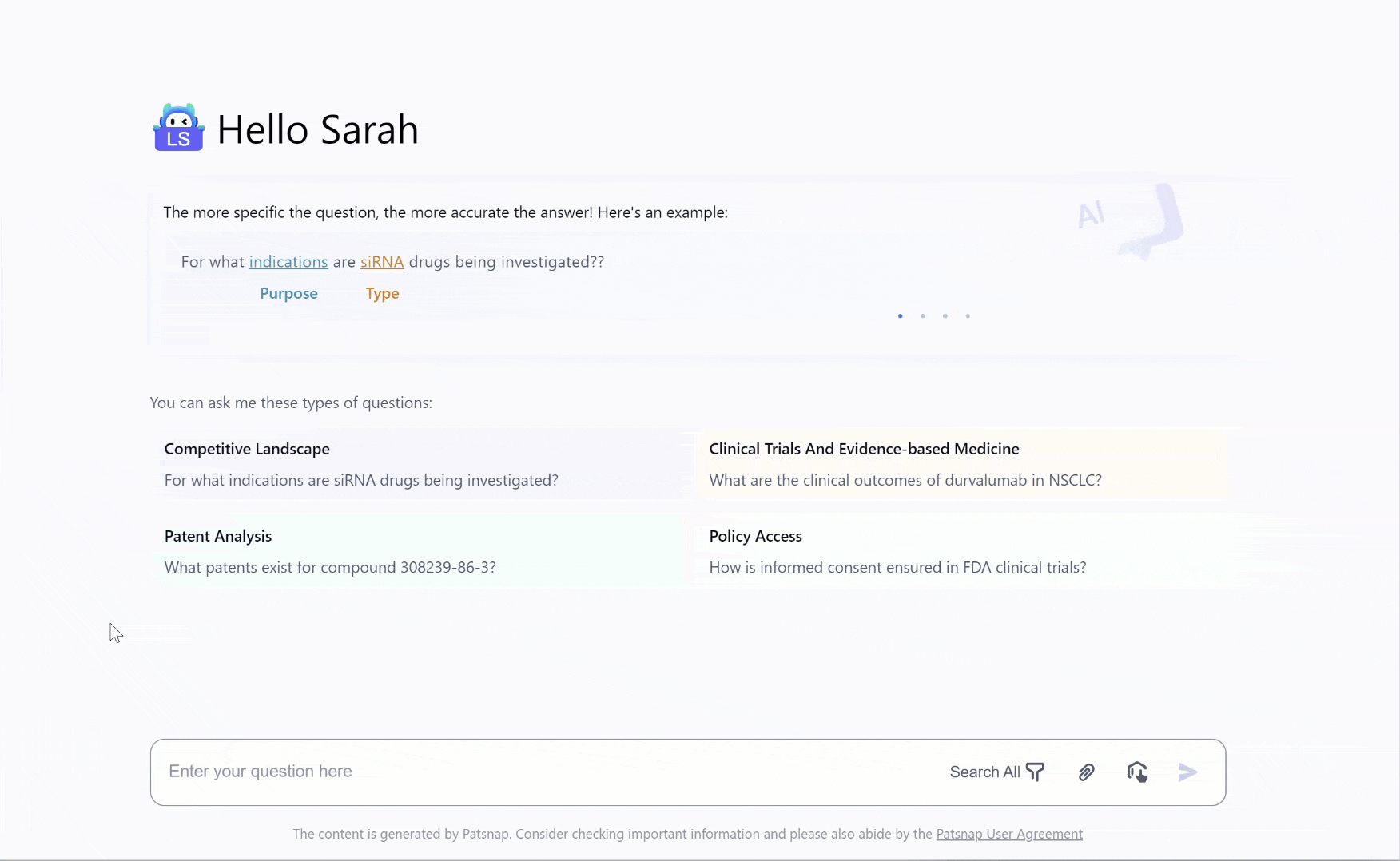Screen dimensions: 1400x861
Task: Click the send arrow icon
Action: click(x=1187, y=772)
